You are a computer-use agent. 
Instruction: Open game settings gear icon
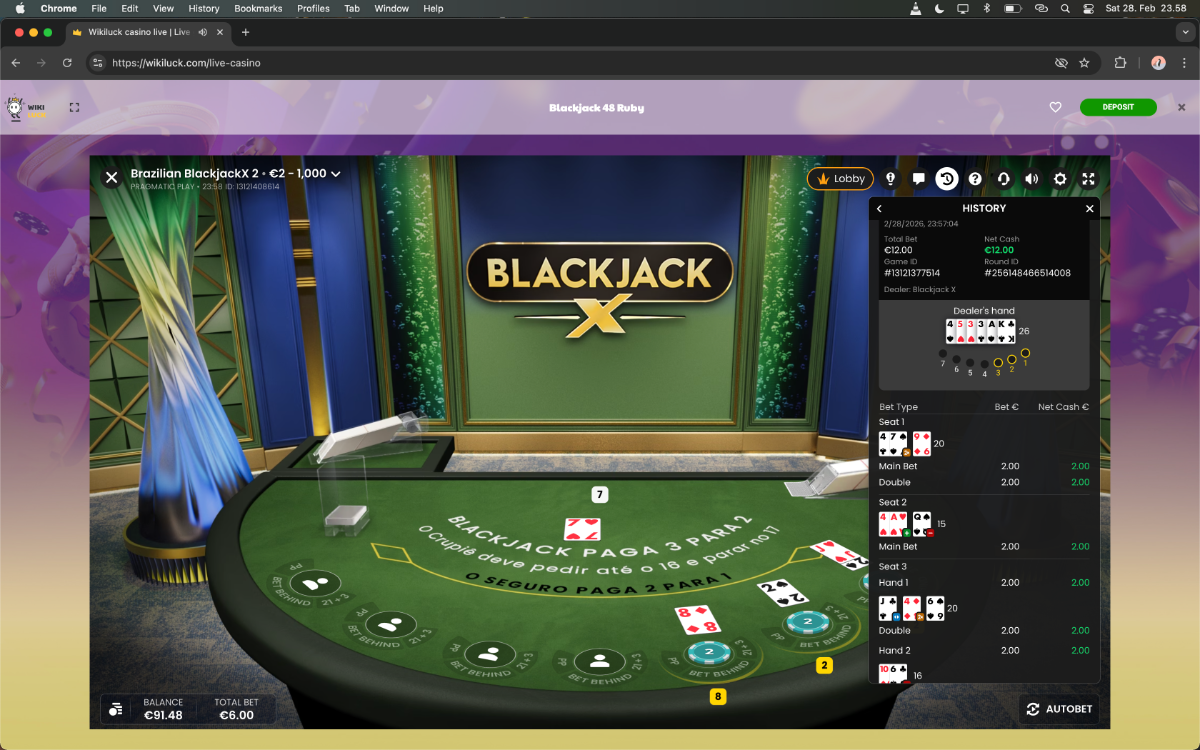tap(1060, 179)
